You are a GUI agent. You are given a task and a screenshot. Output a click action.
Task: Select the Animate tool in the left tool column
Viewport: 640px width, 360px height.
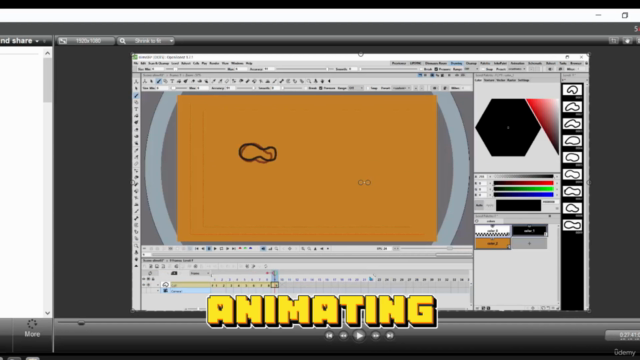[136, 82]
